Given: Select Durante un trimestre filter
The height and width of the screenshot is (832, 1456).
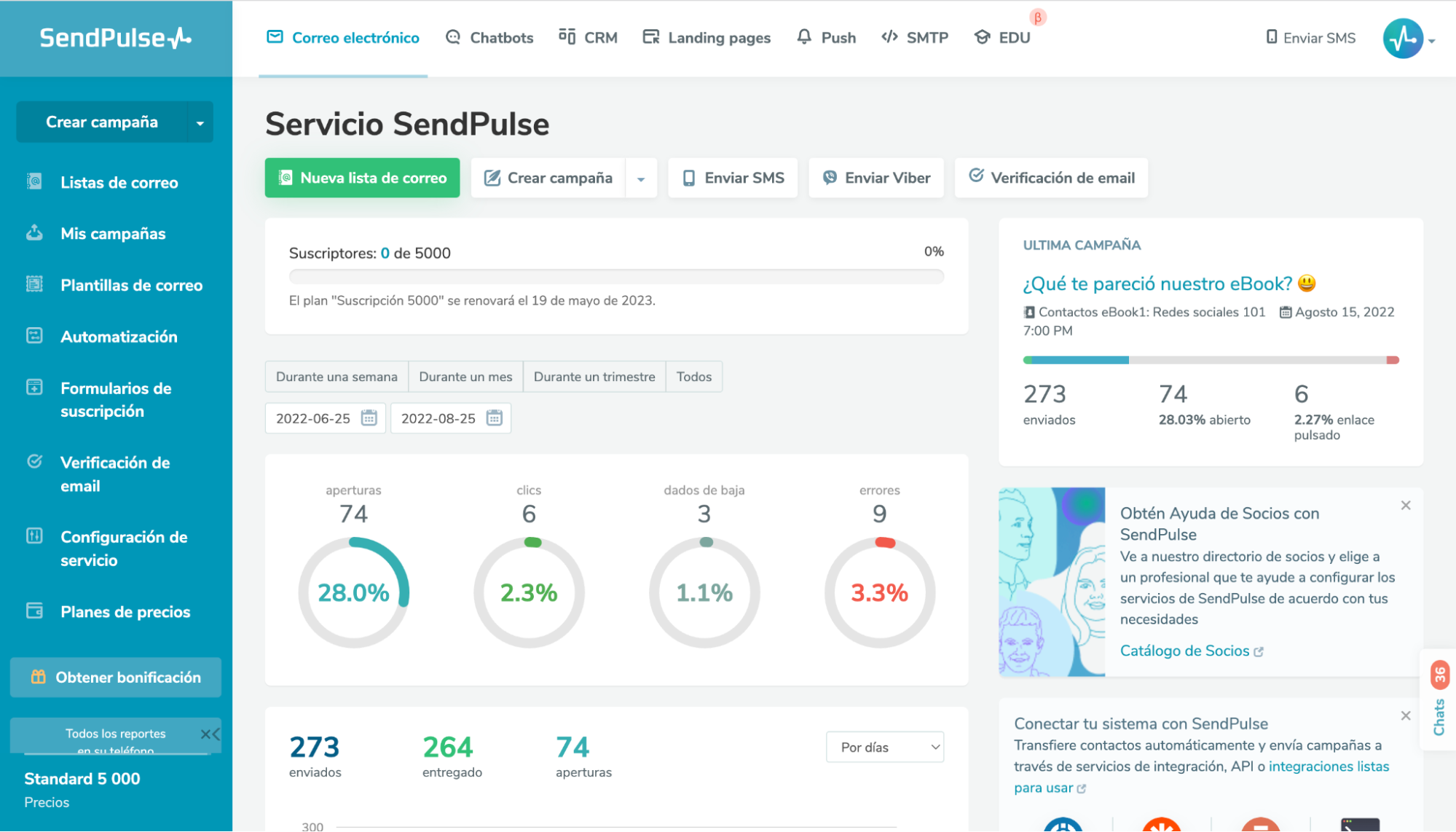Looking at the screenshot, I should (x=594, y=377).
